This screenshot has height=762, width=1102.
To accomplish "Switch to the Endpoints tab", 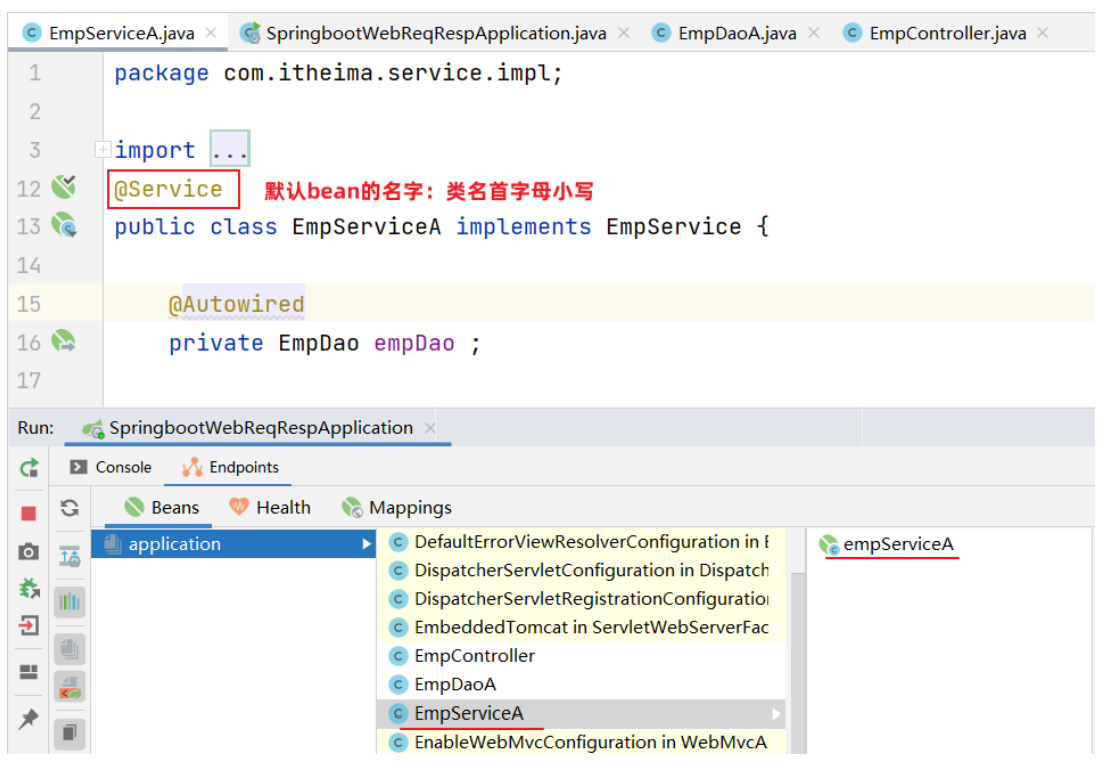I will pos(231,467).
